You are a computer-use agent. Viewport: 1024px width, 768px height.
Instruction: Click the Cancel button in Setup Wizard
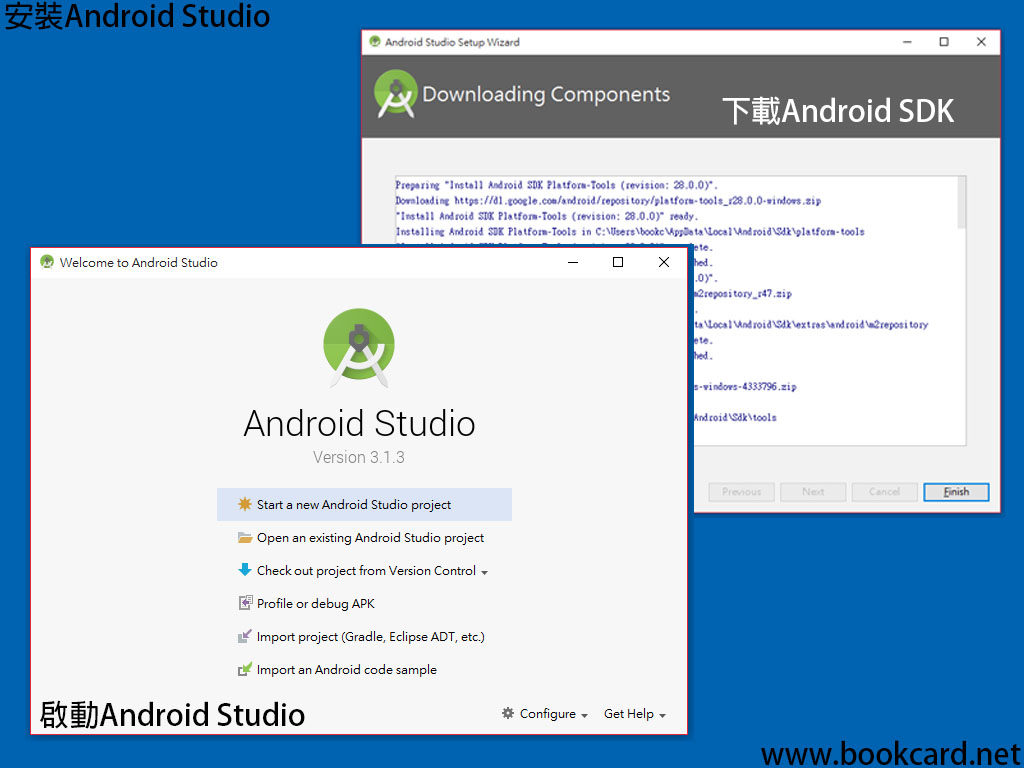[x=884, y=491]
